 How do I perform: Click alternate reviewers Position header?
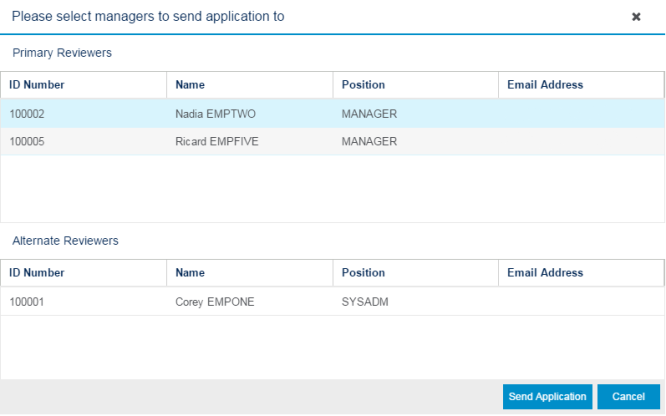click(415, 272)
